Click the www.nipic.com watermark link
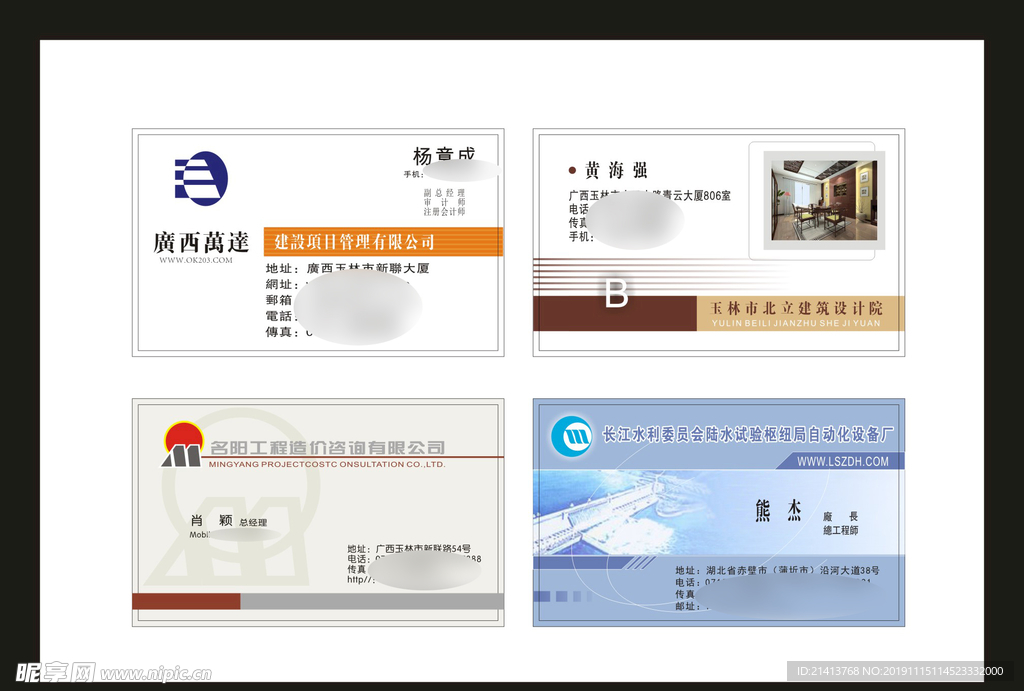 point(156,674)
